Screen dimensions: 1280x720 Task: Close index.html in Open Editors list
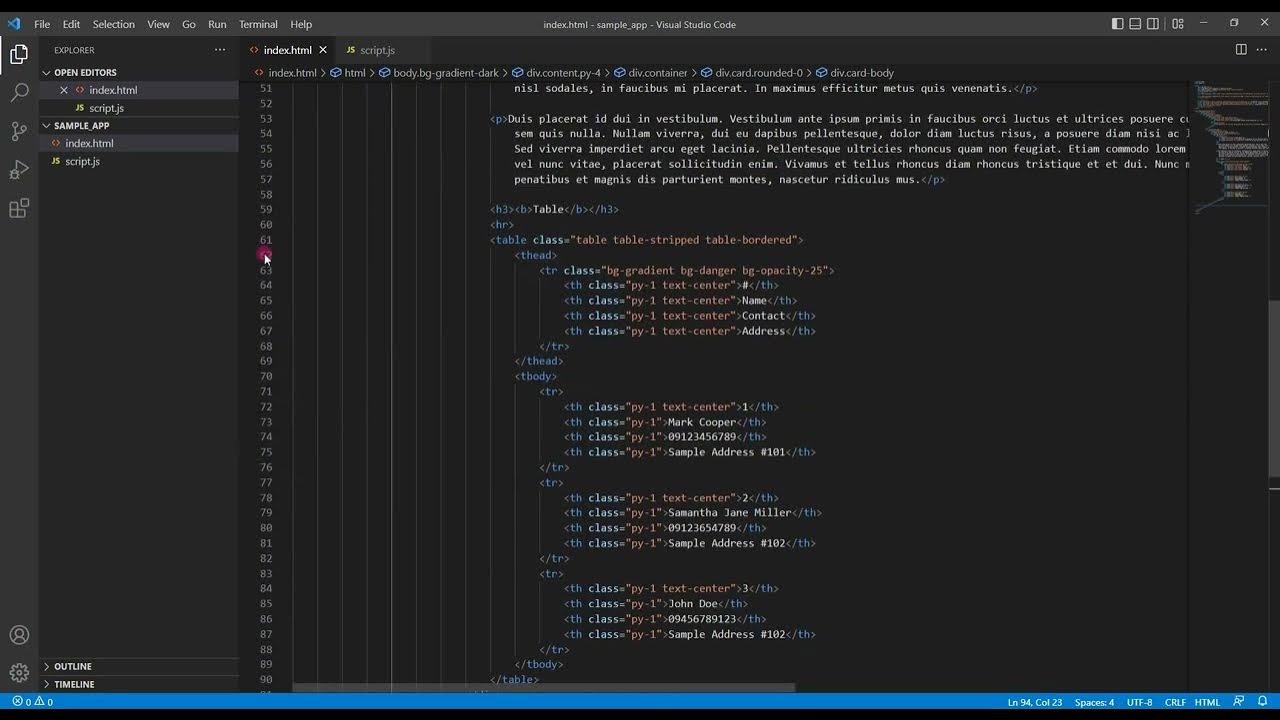[64, 90]
